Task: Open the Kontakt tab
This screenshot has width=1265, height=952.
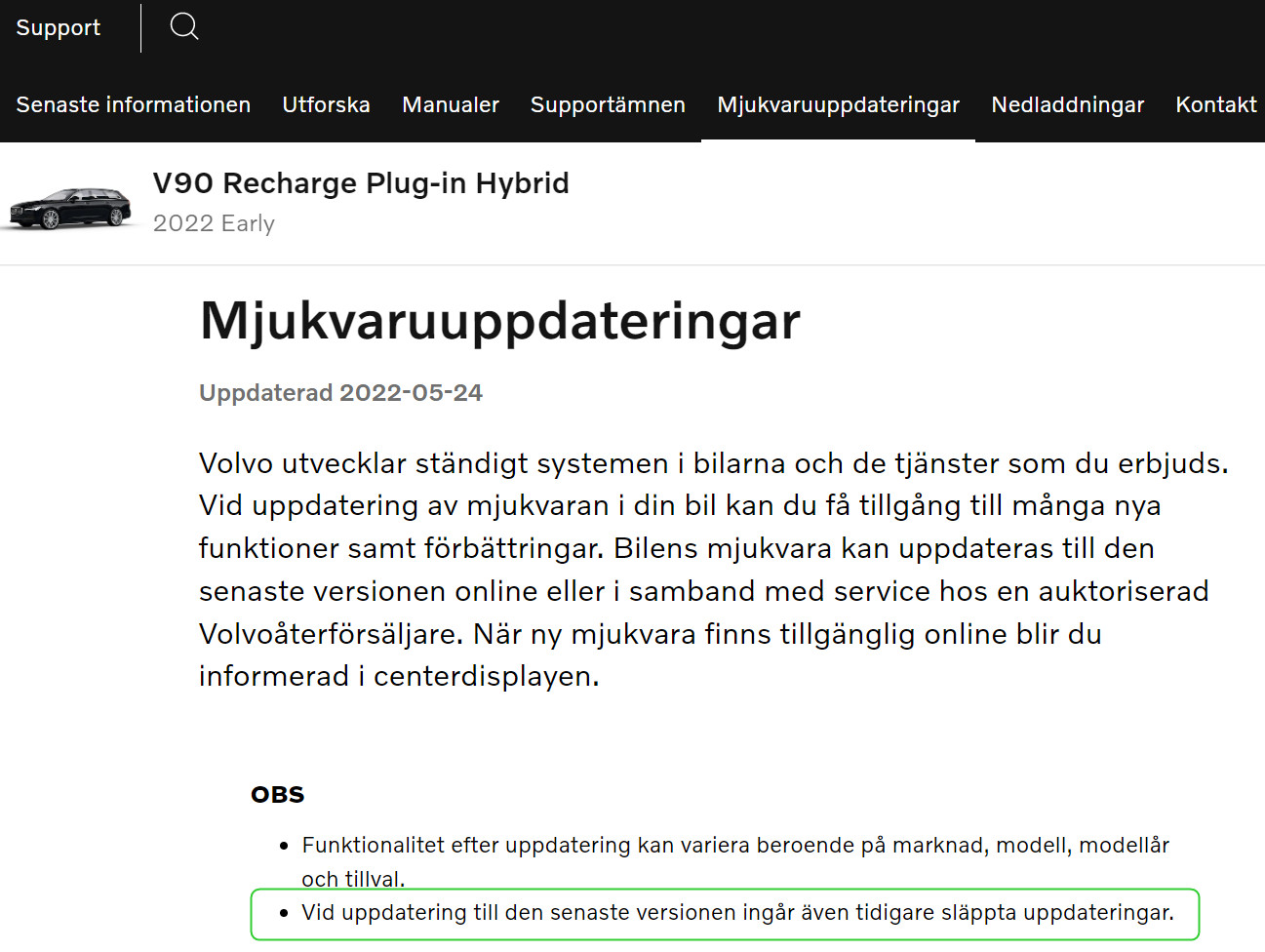Action: click(1216, 104)
